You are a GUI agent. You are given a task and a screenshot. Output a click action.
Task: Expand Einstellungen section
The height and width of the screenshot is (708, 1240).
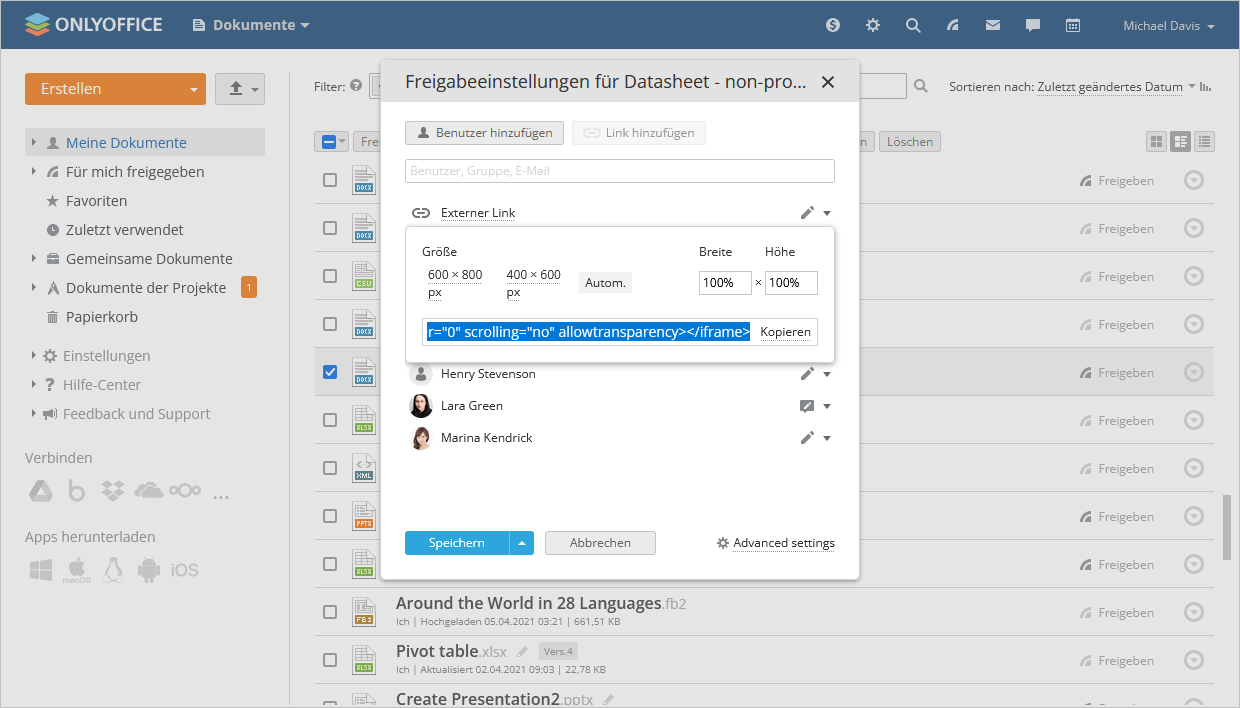[x=33, y=356]
